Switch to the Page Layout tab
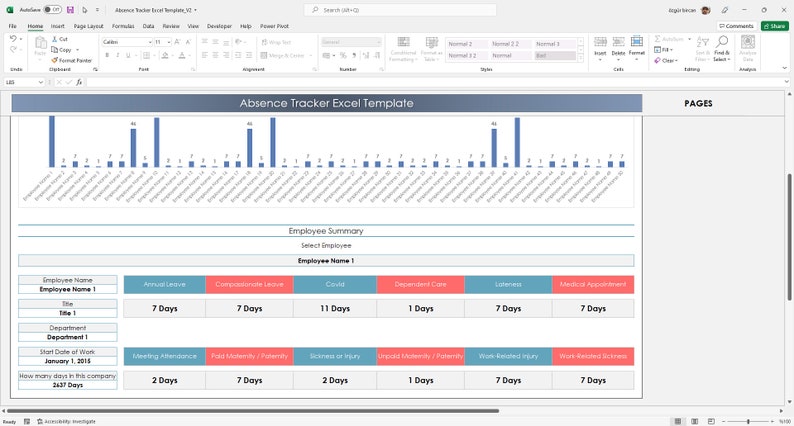 (89, 26)
